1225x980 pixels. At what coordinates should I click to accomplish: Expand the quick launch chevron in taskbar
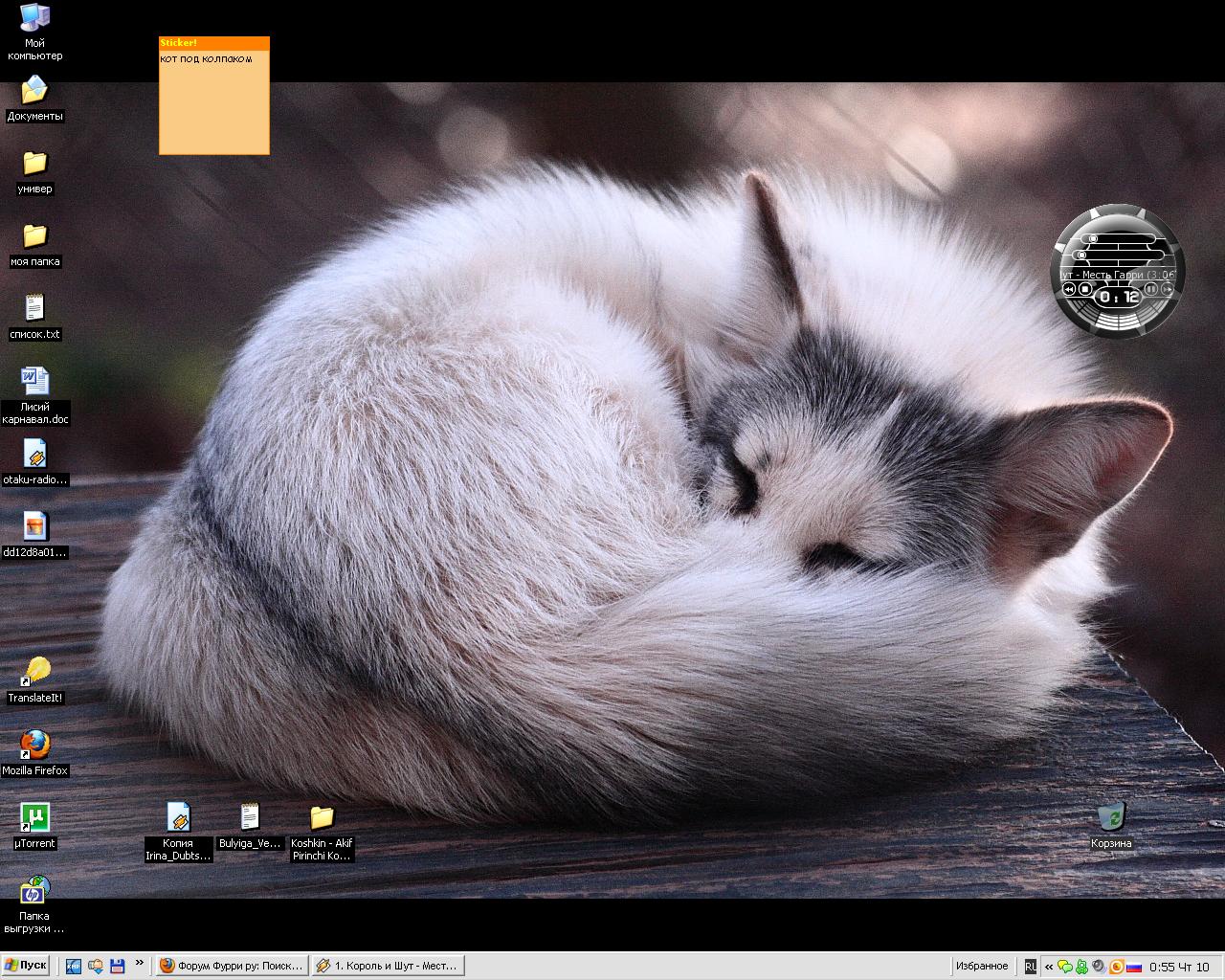click(x=140, y=964)
